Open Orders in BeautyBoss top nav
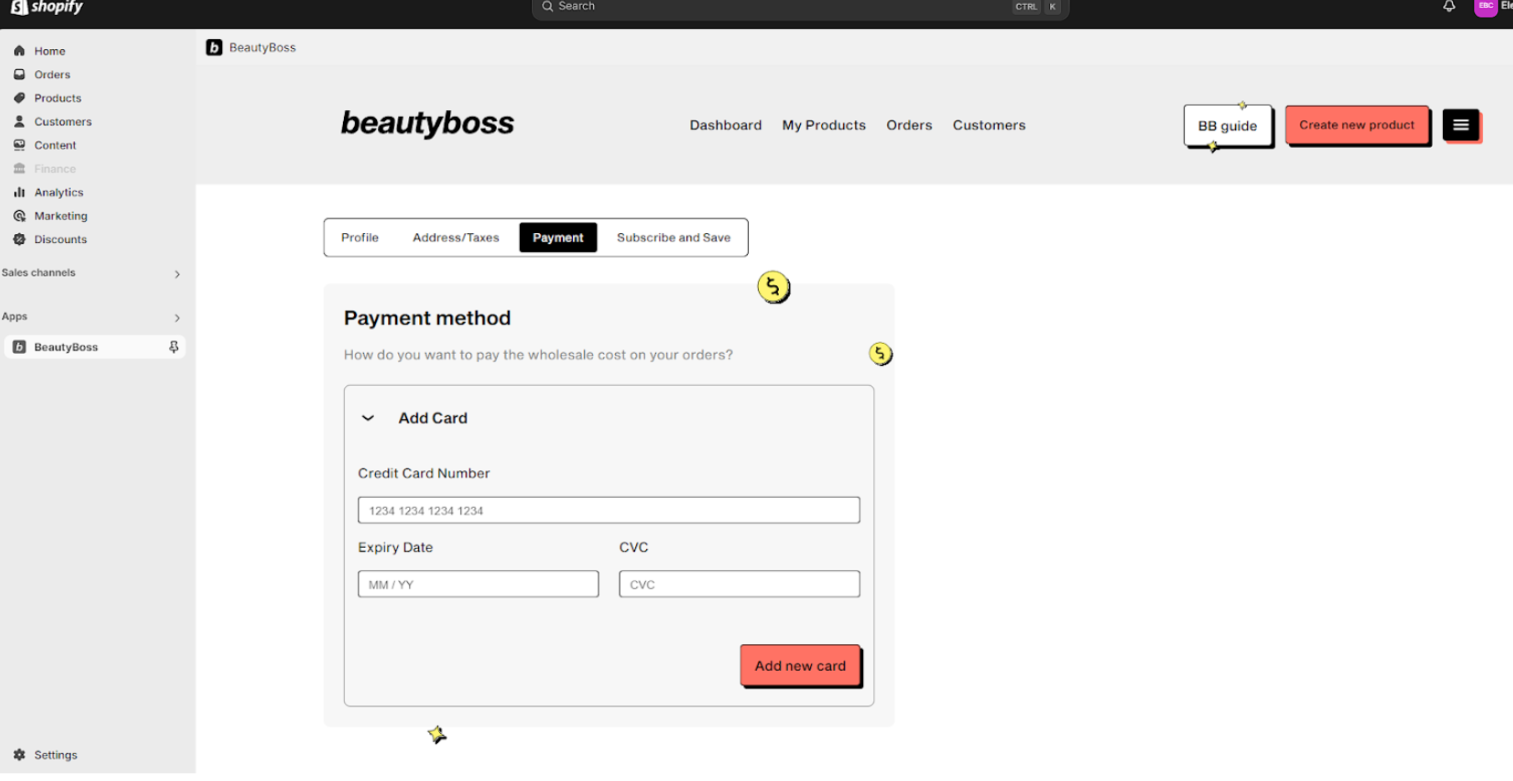Screen dimensions: 1513x781 [909, 125]
